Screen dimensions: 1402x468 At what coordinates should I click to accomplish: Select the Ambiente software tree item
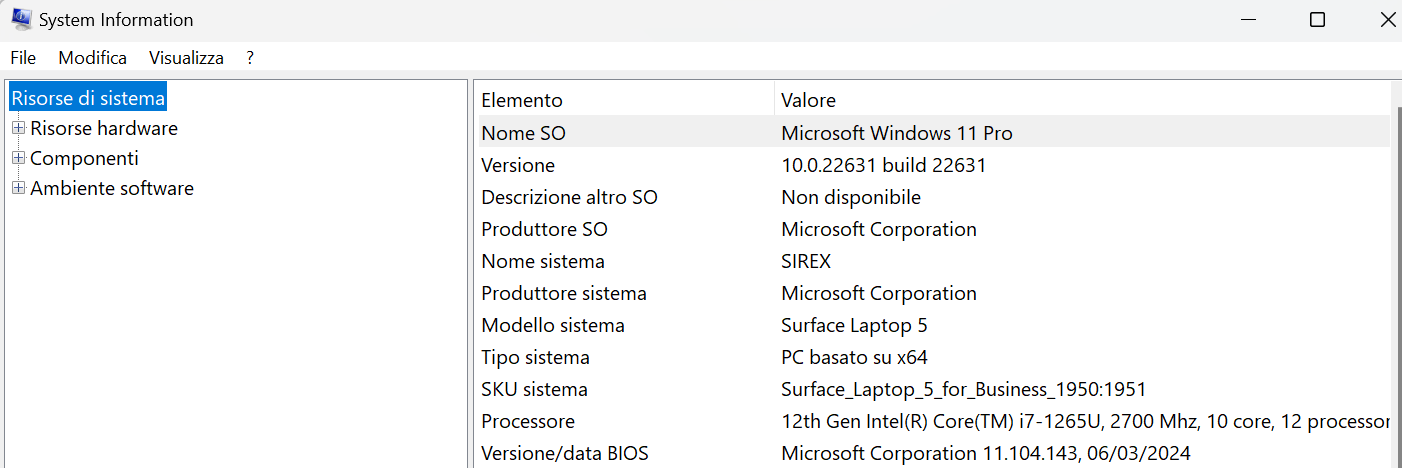pos(112,188)
